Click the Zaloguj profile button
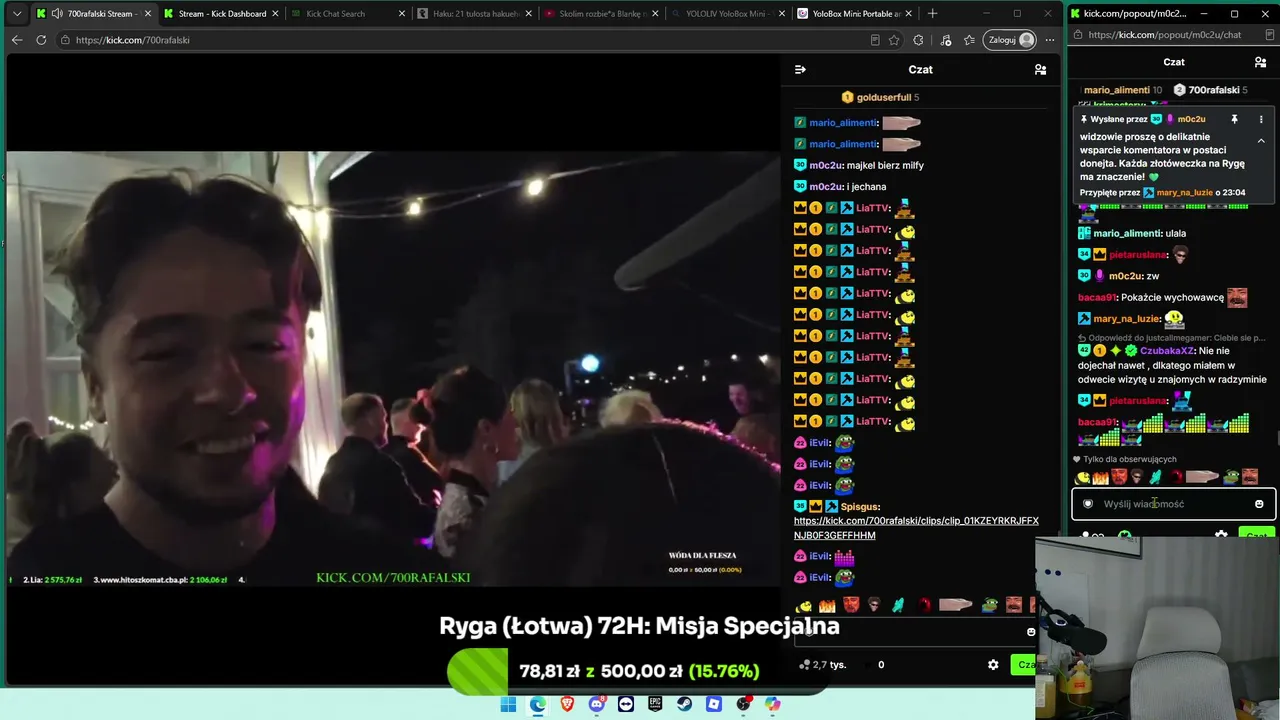Image resolution: width=1280 pixels, height=720 pixels. click(x=1011, y=40)
